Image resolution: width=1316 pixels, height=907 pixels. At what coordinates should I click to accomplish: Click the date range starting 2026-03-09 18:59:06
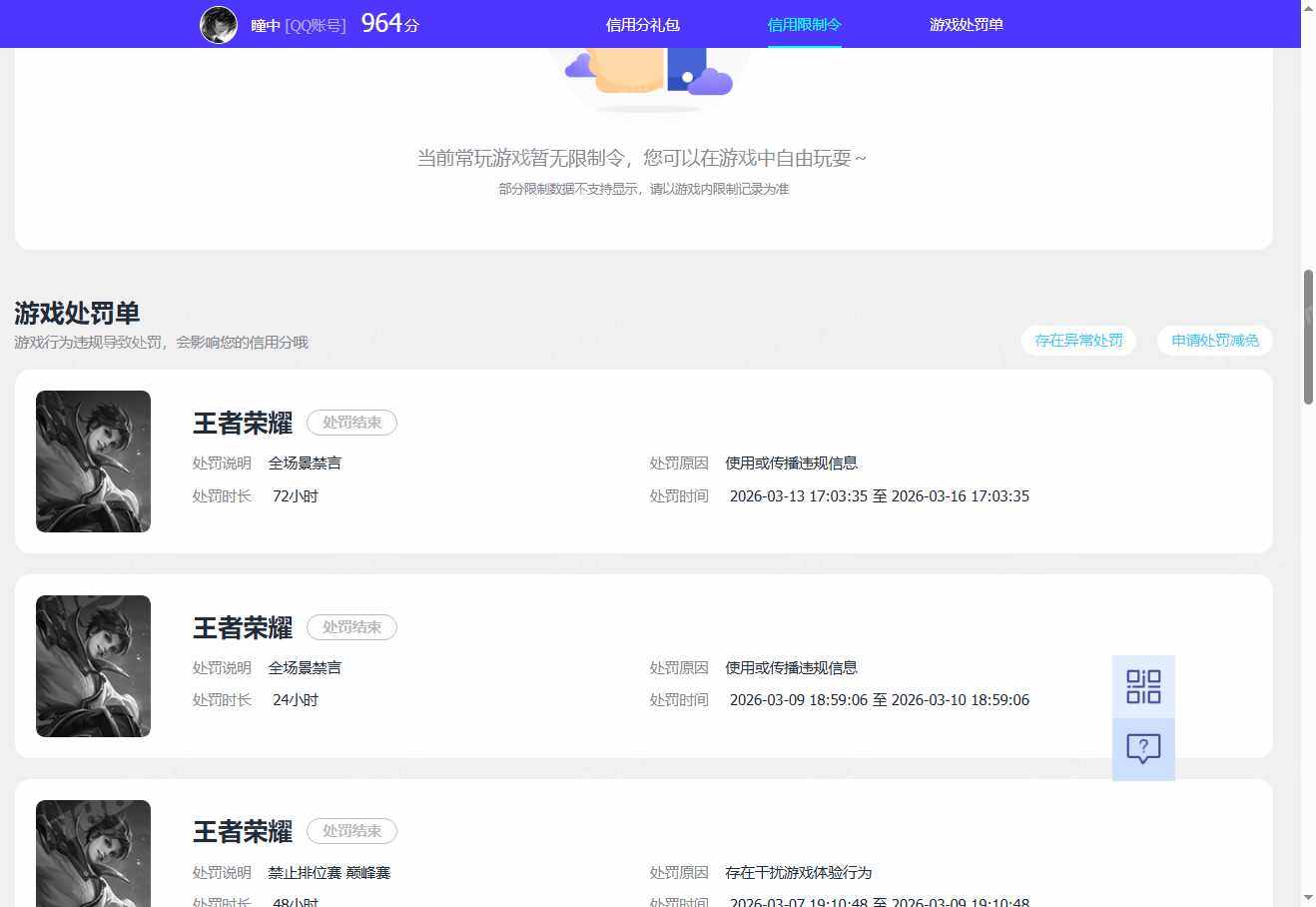pyautogui.click(x=880, y=700)
